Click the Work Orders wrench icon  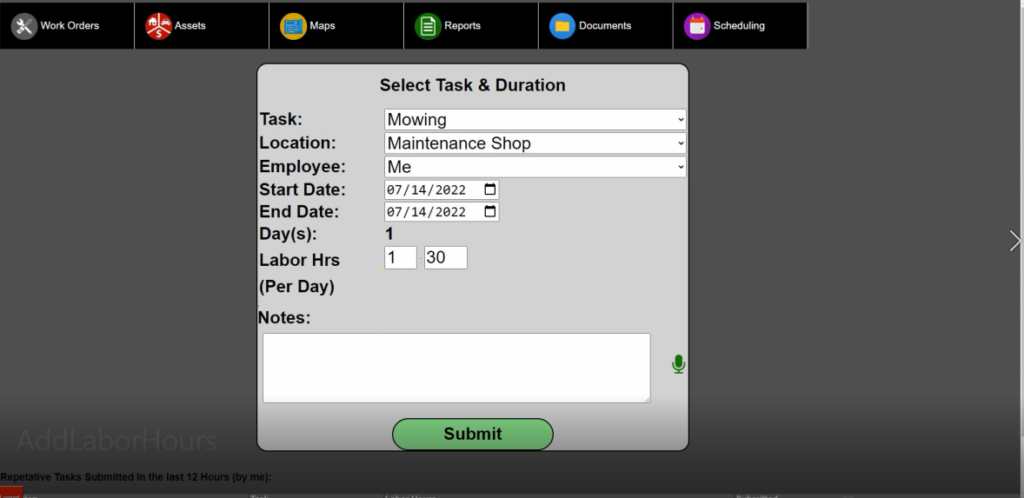click(x=24, y=26)
